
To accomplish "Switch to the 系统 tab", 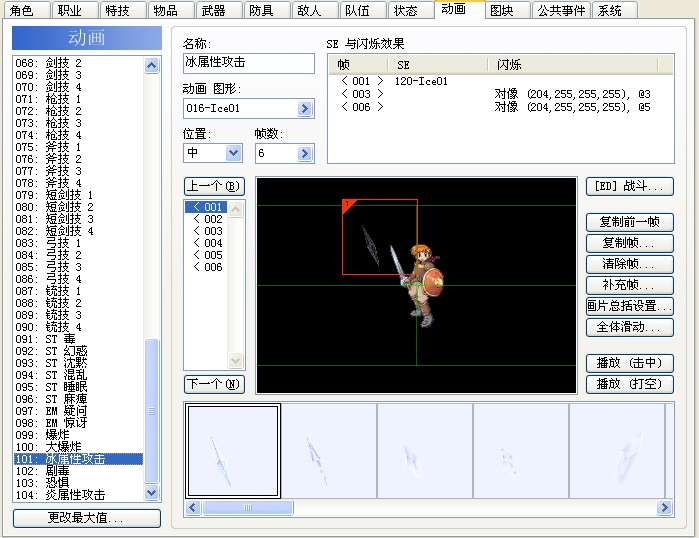I will [x=615, y=10].
